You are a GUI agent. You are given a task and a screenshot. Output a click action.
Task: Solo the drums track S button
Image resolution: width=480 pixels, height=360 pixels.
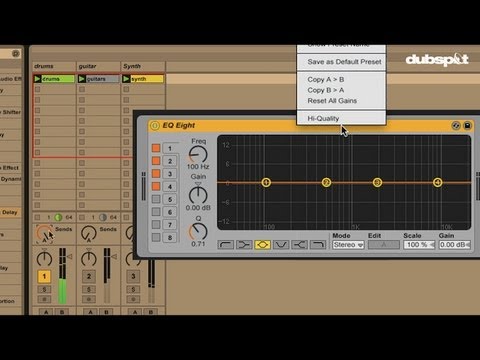pos(44,289)
